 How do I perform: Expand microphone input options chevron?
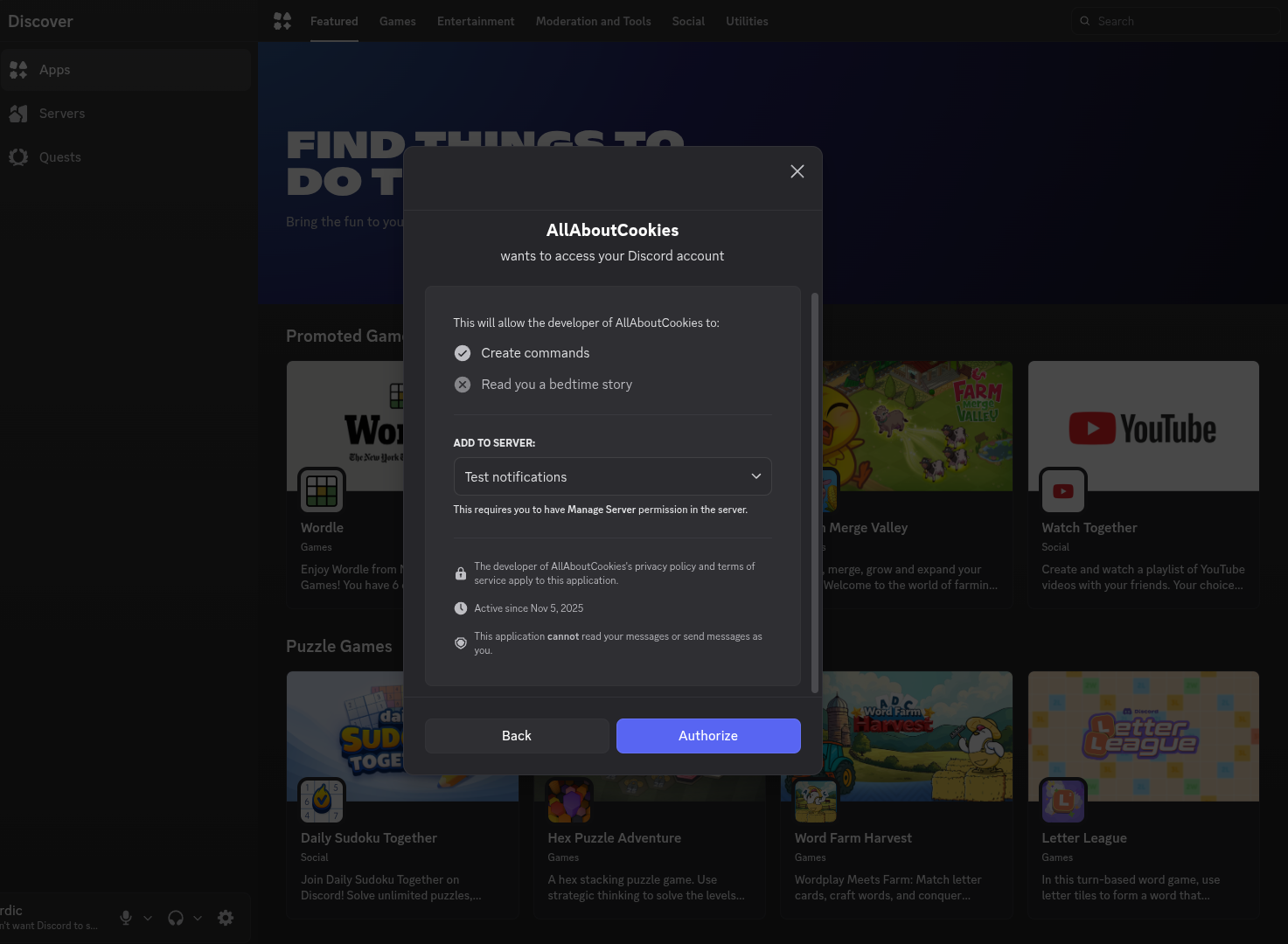click(148, 918)
